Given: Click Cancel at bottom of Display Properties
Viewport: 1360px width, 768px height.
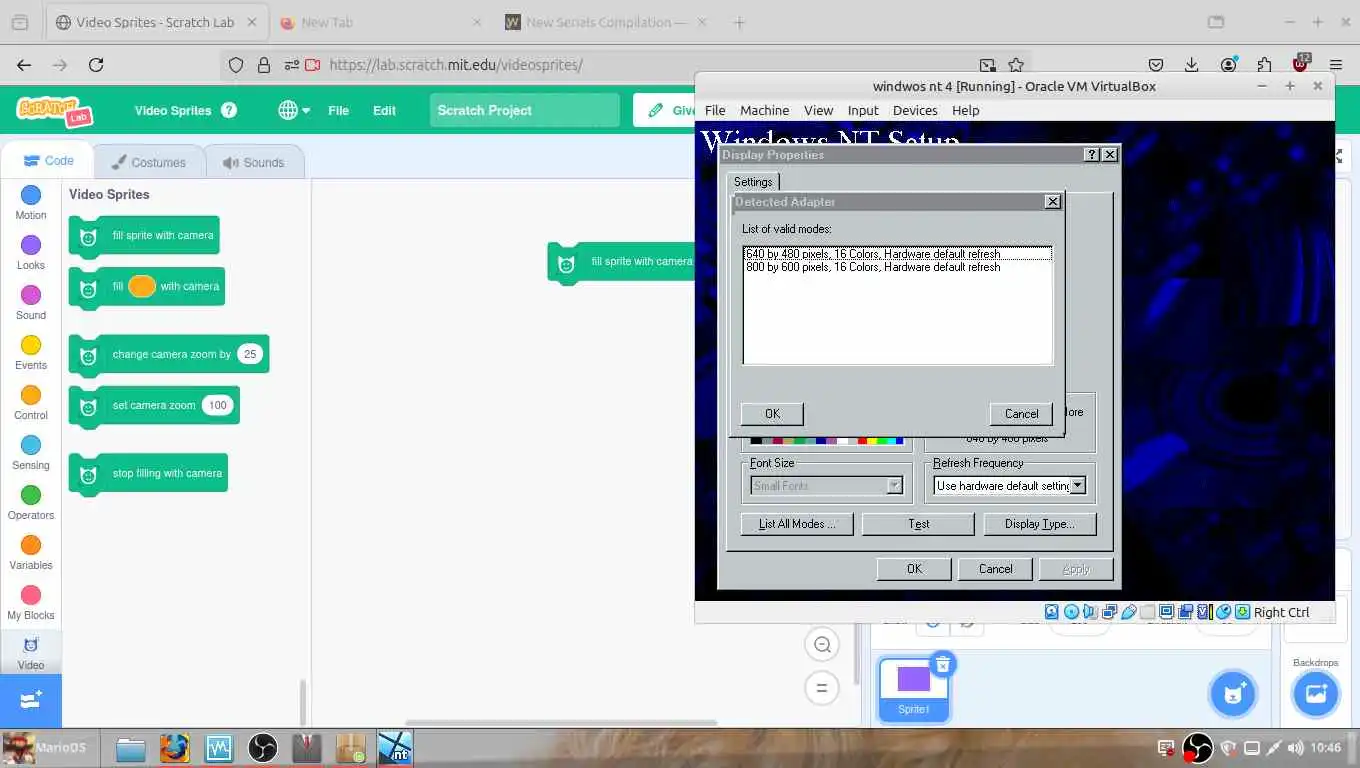Looking at the screenshot, I should [x=995, y=569].
